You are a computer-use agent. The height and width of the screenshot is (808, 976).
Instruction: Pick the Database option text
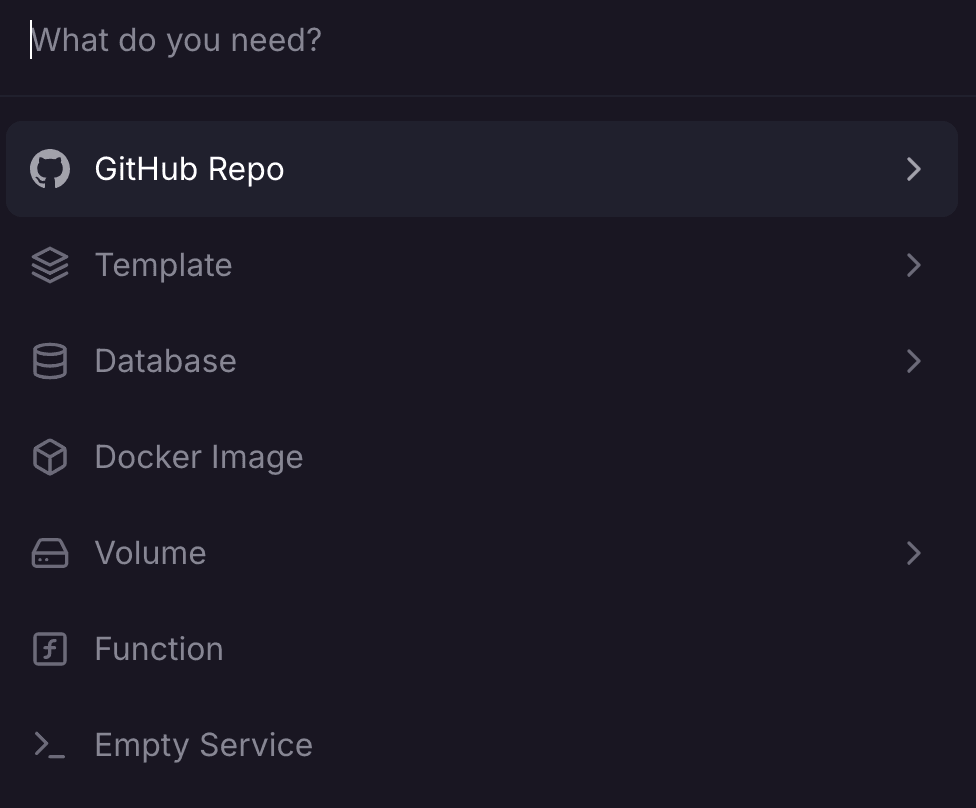pyautogui.click(x=165, y=361)
